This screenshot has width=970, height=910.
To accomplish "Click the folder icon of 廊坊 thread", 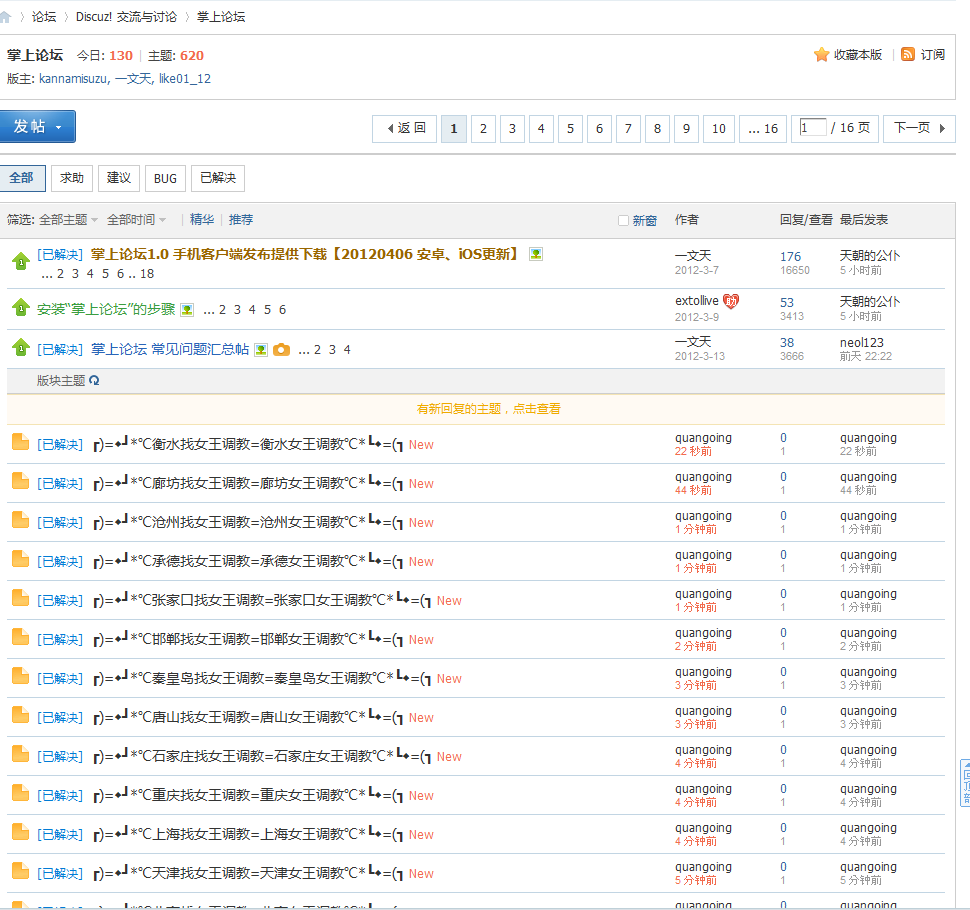I will (x=21, y=481).
